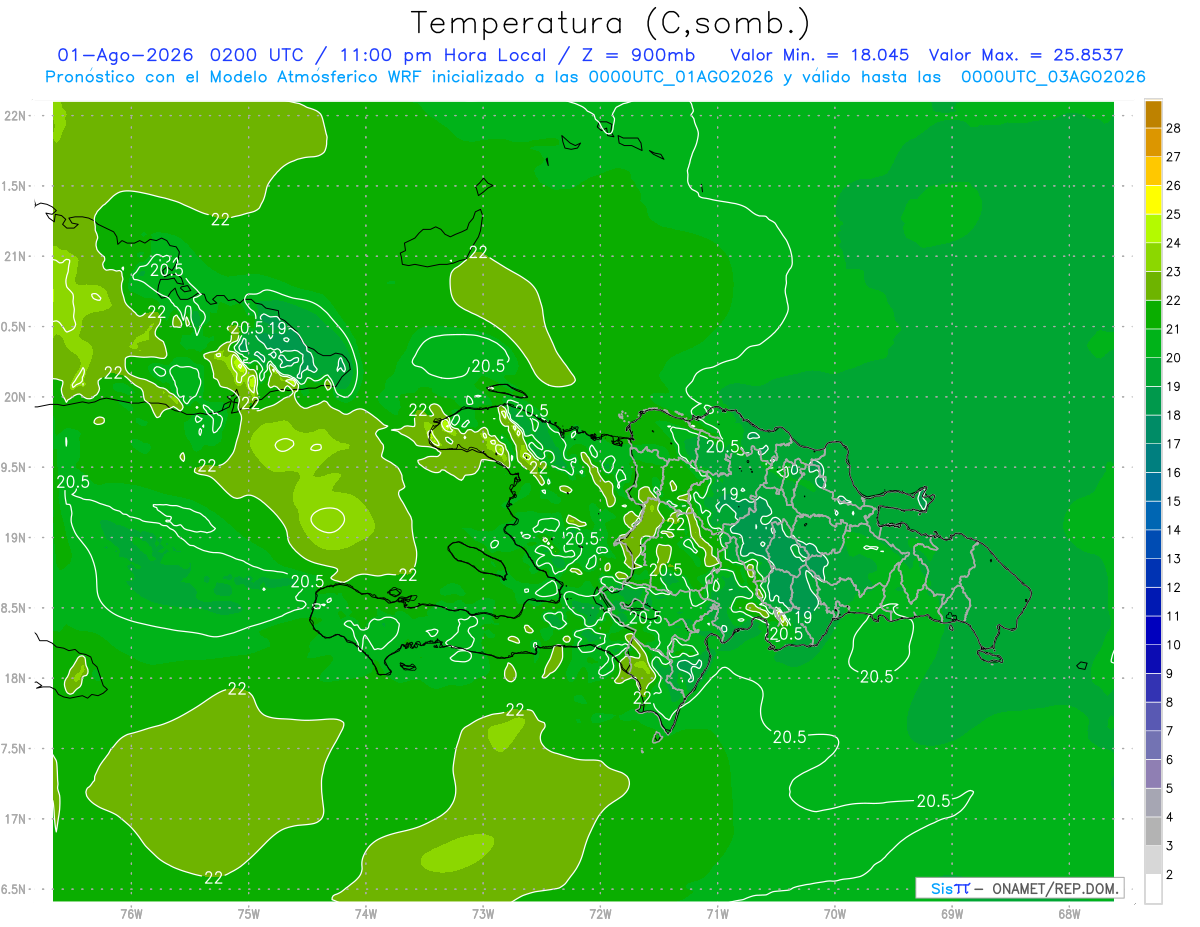Click legend tick label "13" on colorbar
The height and width of the screenshot is (927, 1200).
pos(1174,559)
